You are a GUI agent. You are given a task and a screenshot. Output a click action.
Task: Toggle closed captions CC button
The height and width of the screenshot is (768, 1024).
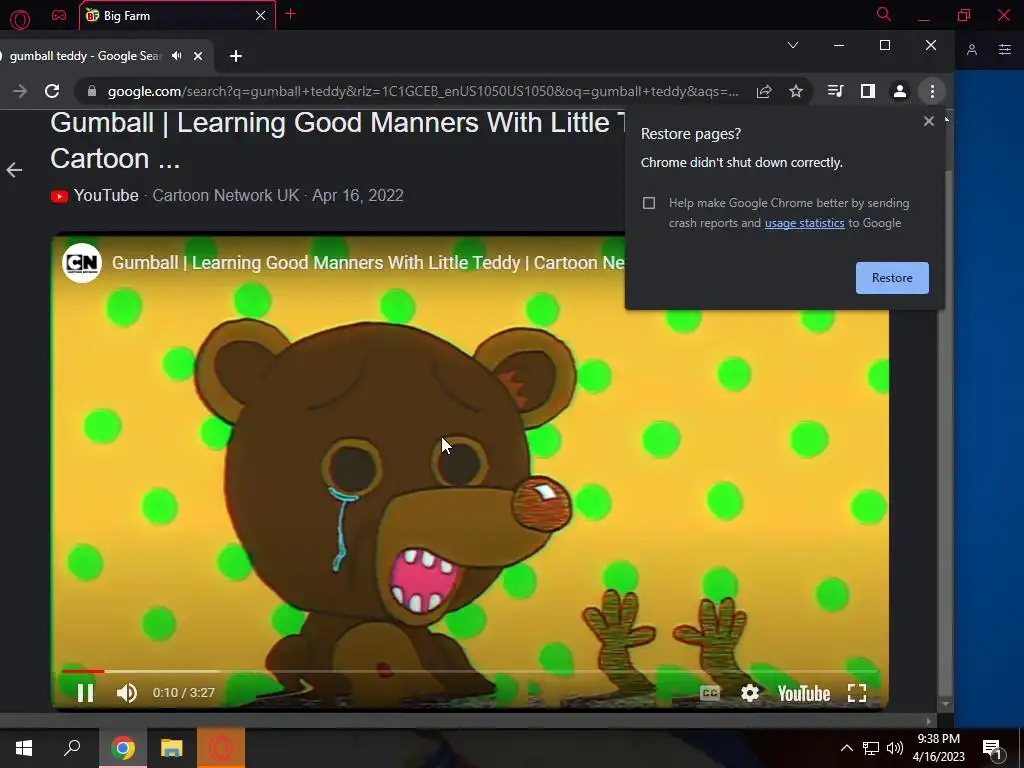click(x=710, y=693)
